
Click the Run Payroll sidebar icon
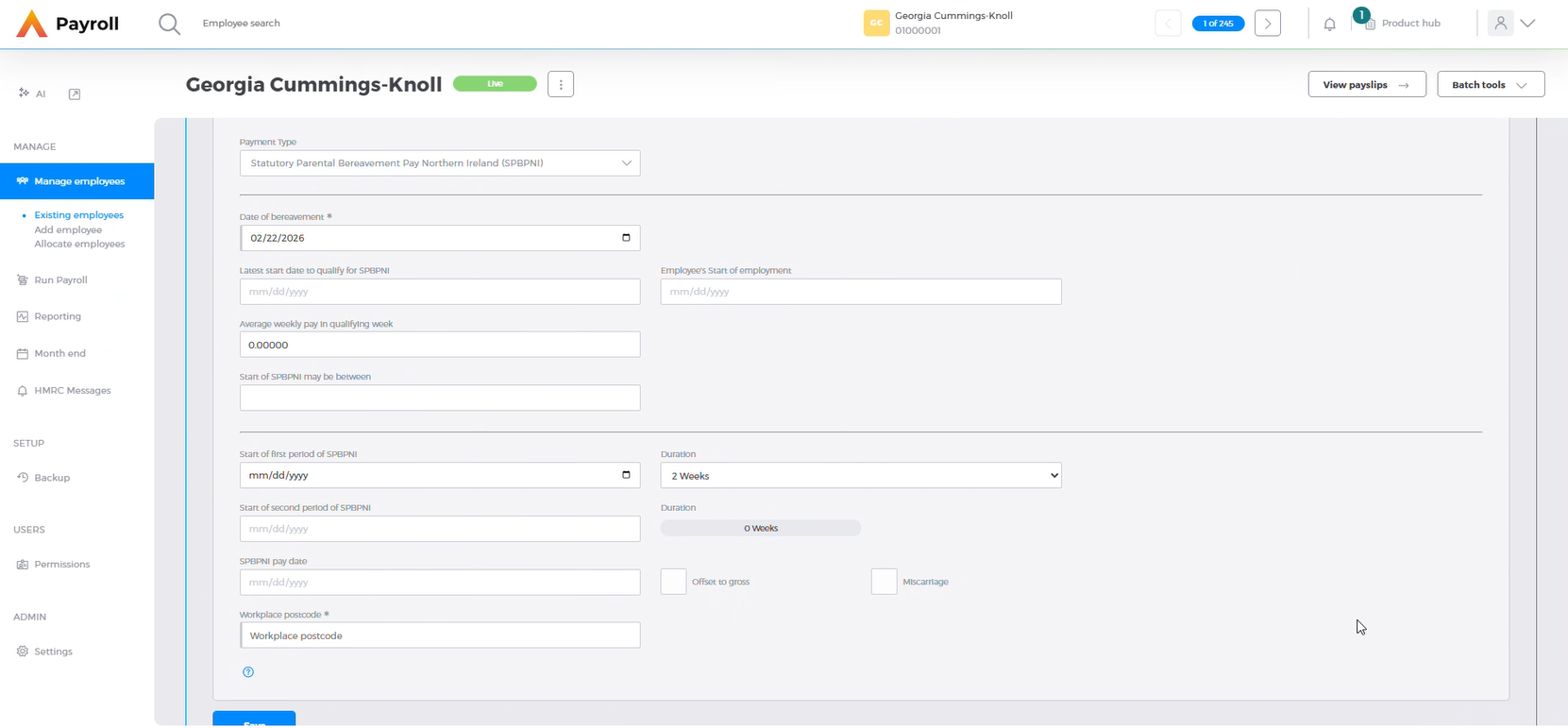point(23,280)
